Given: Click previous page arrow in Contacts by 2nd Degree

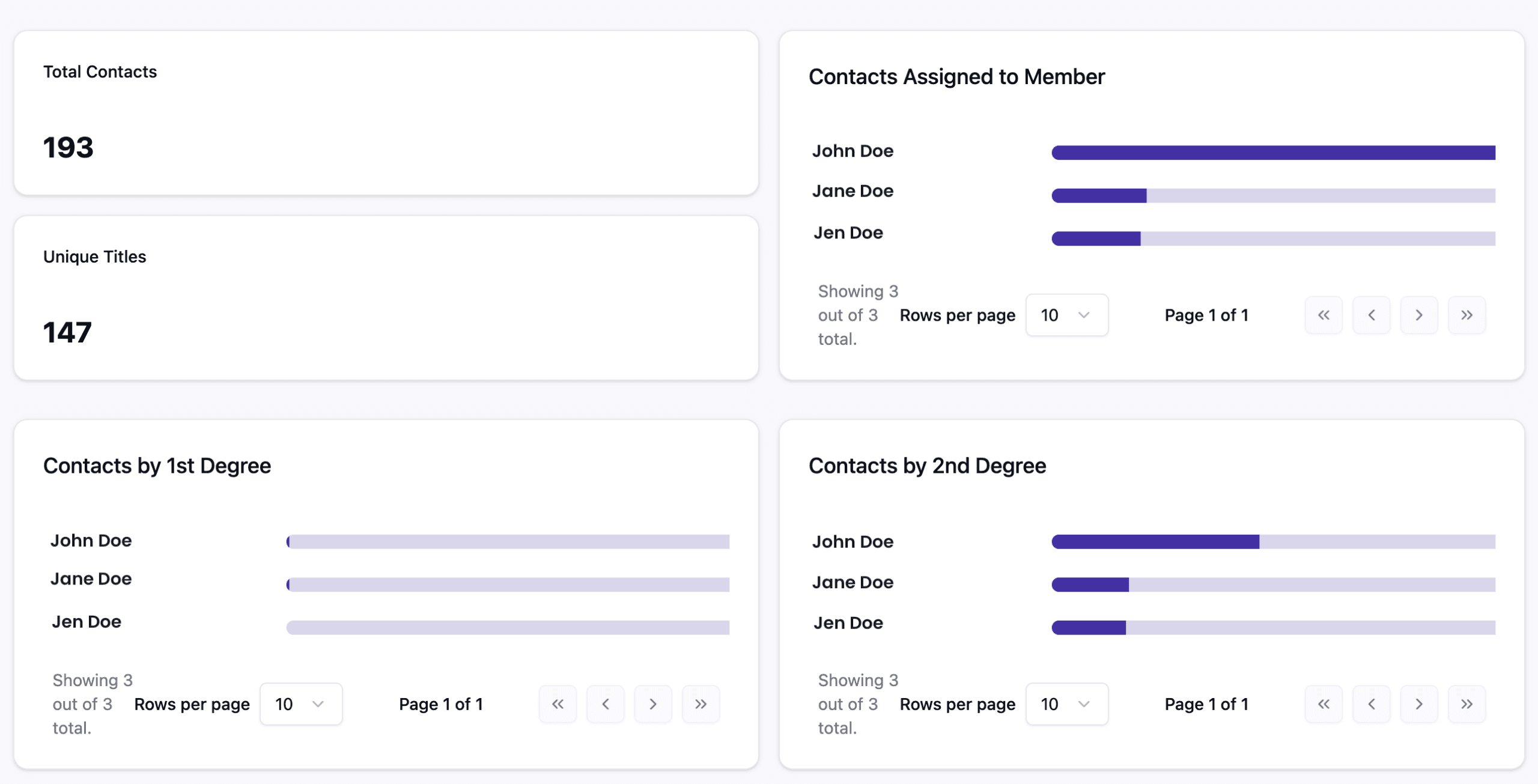Looking at the screenshot, I should (x=1372, y=703).
